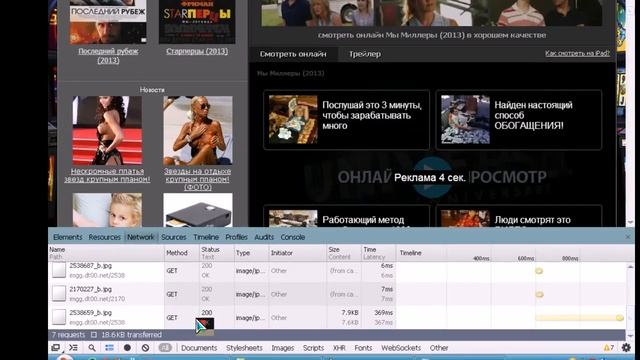
Task: Select request 2538659_b.jpg
Action: pos(90,313)
